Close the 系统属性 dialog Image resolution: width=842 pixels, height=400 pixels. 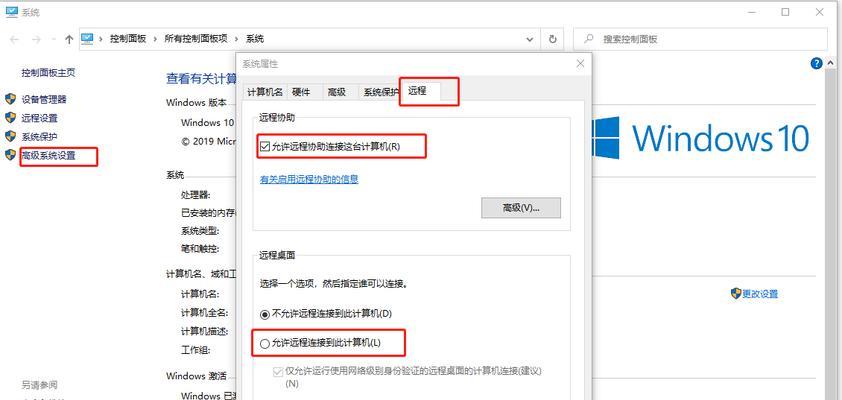click(x=580, y=64)
